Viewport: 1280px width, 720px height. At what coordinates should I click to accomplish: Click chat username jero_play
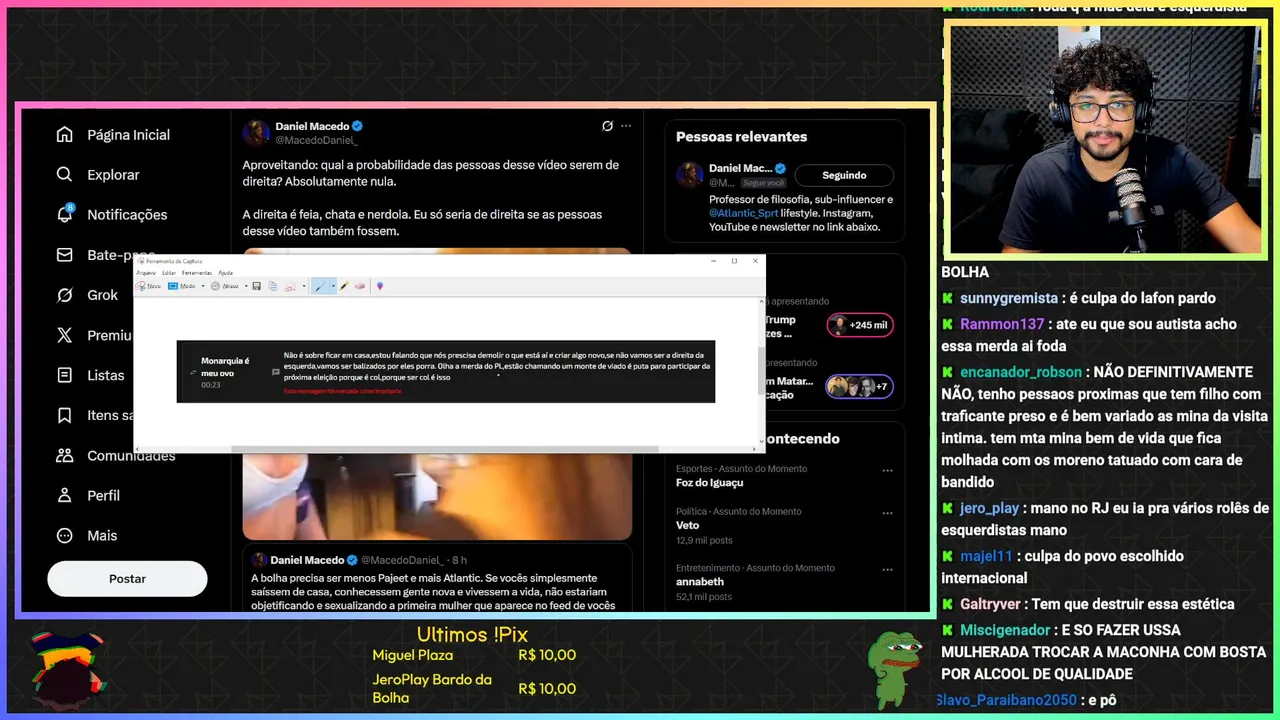coord(989,508)
